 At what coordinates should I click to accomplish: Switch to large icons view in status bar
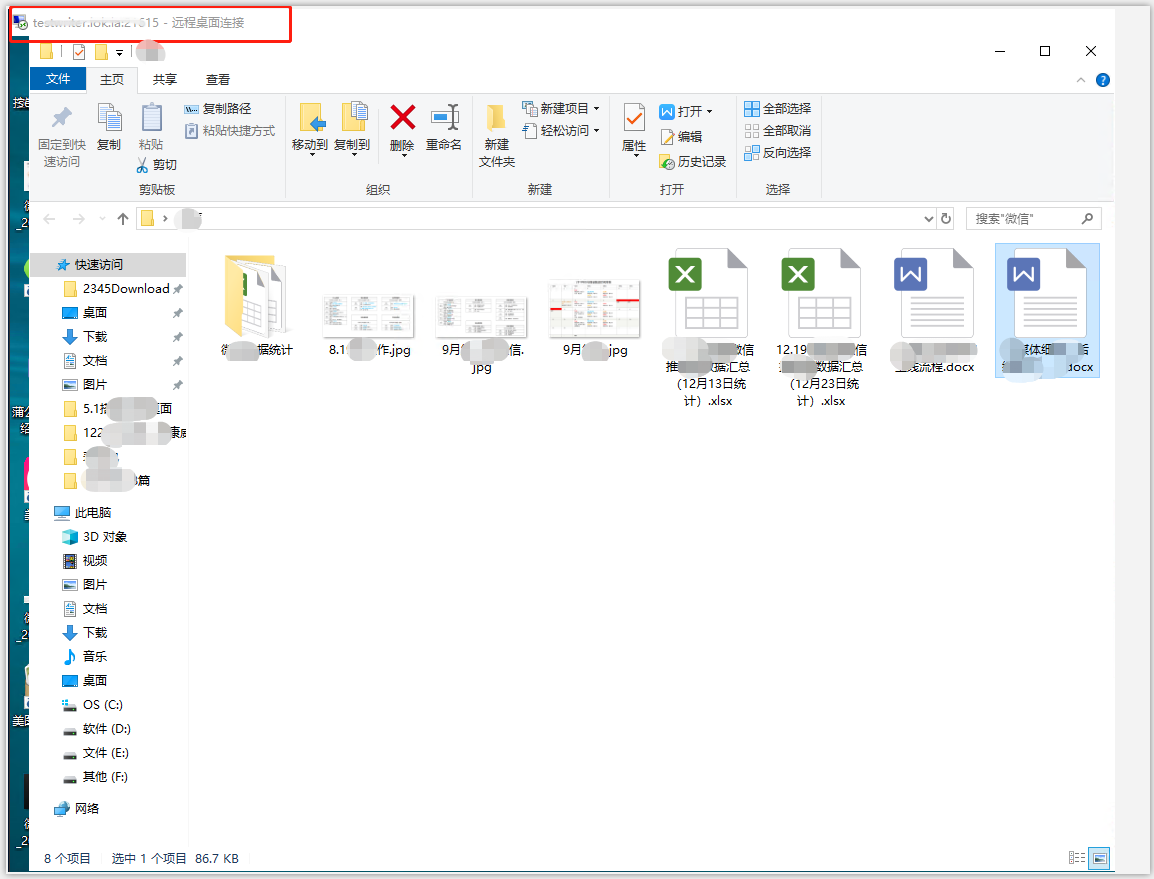1100,858
